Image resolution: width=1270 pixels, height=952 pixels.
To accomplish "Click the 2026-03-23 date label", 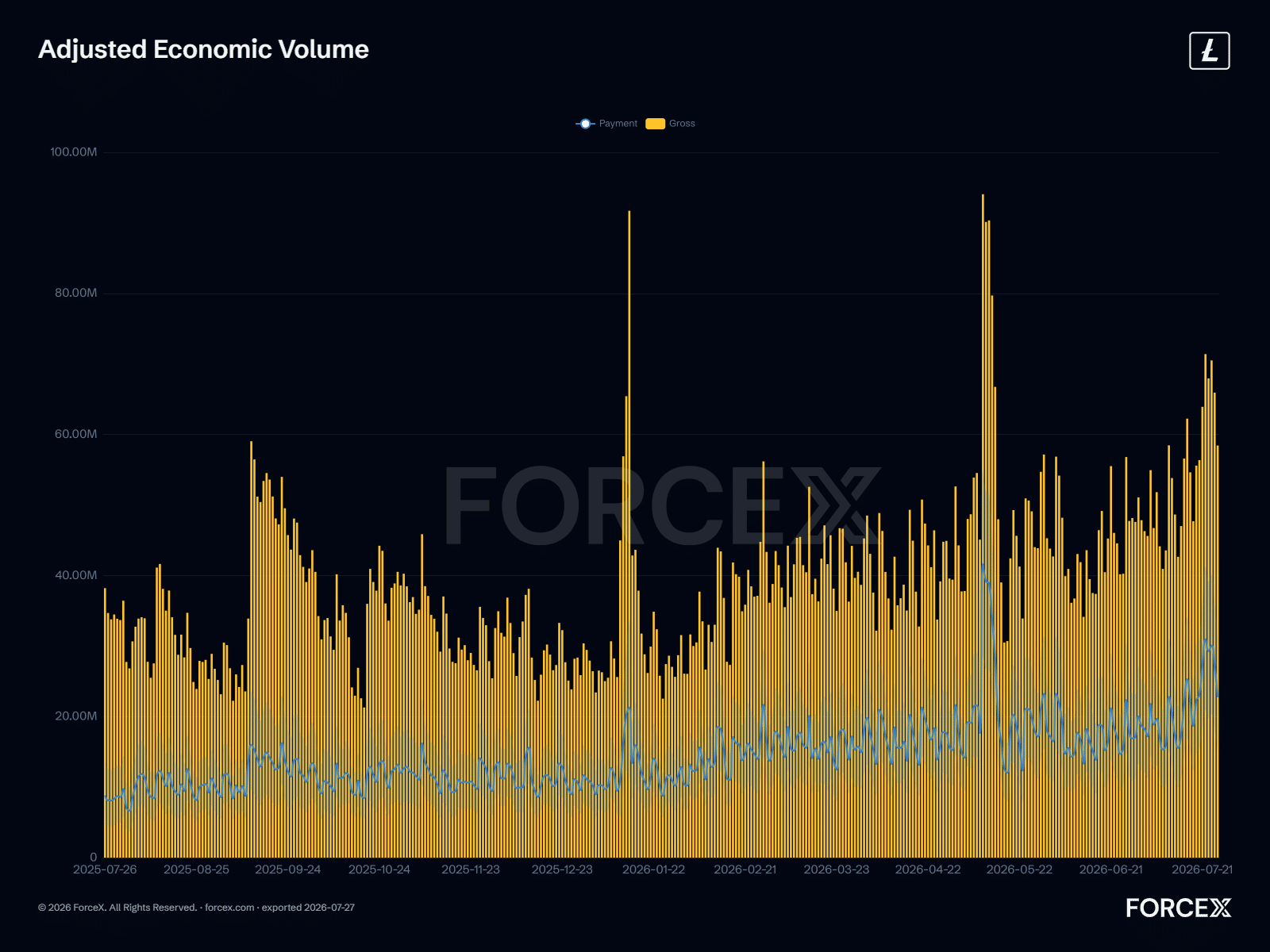I will click(x=837, y=869).
